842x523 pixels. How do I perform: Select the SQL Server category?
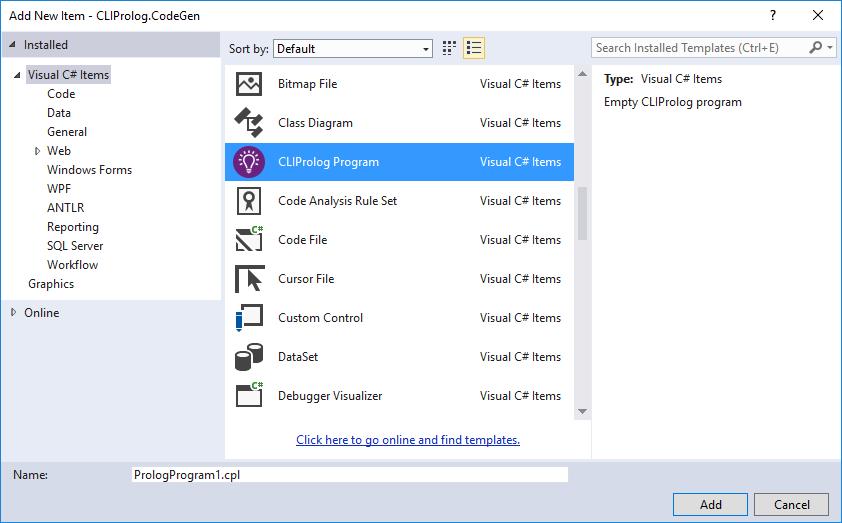(x=75, y=246)
